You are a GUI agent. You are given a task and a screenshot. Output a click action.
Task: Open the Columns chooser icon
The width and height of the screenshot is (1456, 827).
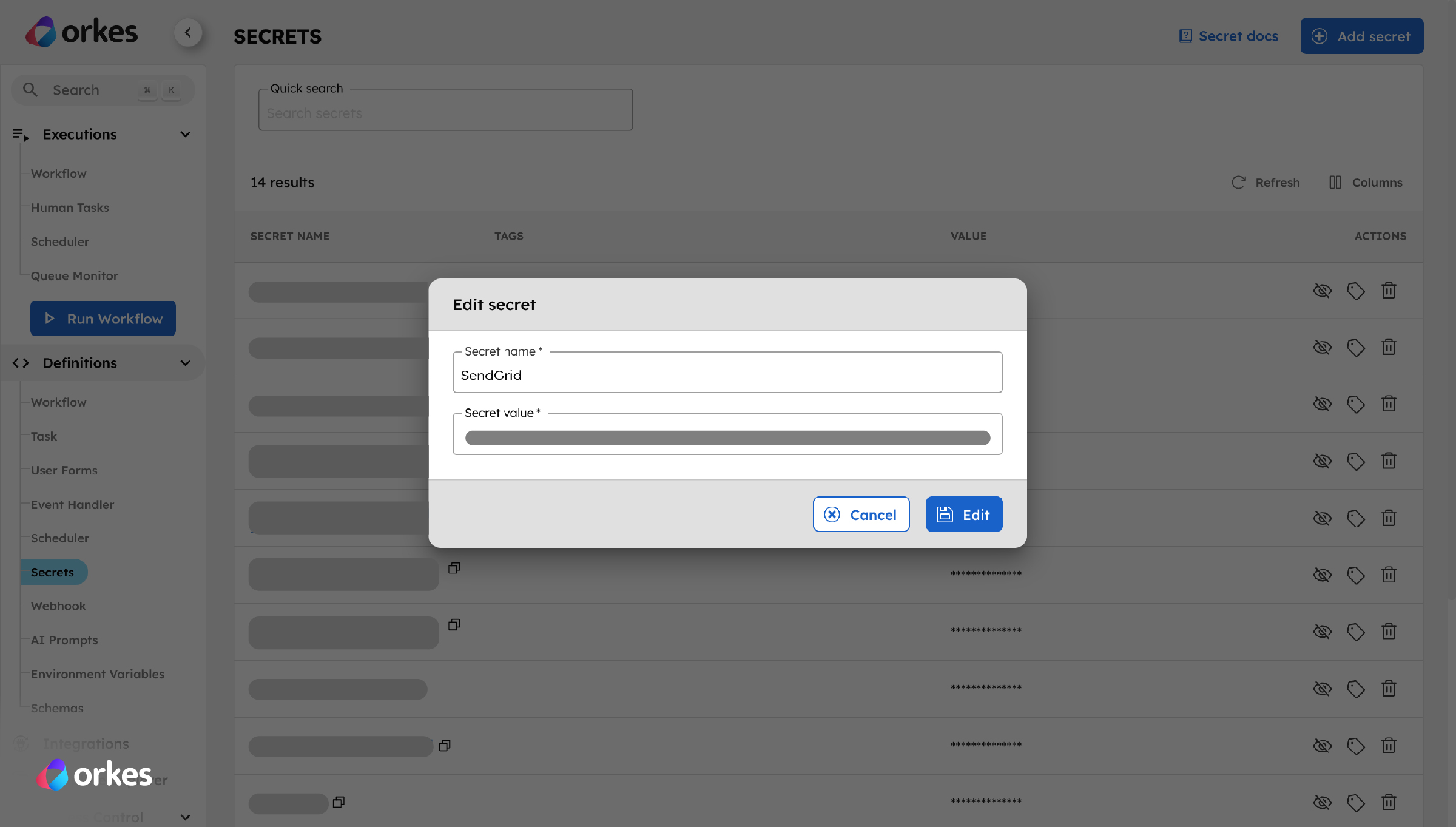click(x=1335, y=183)
